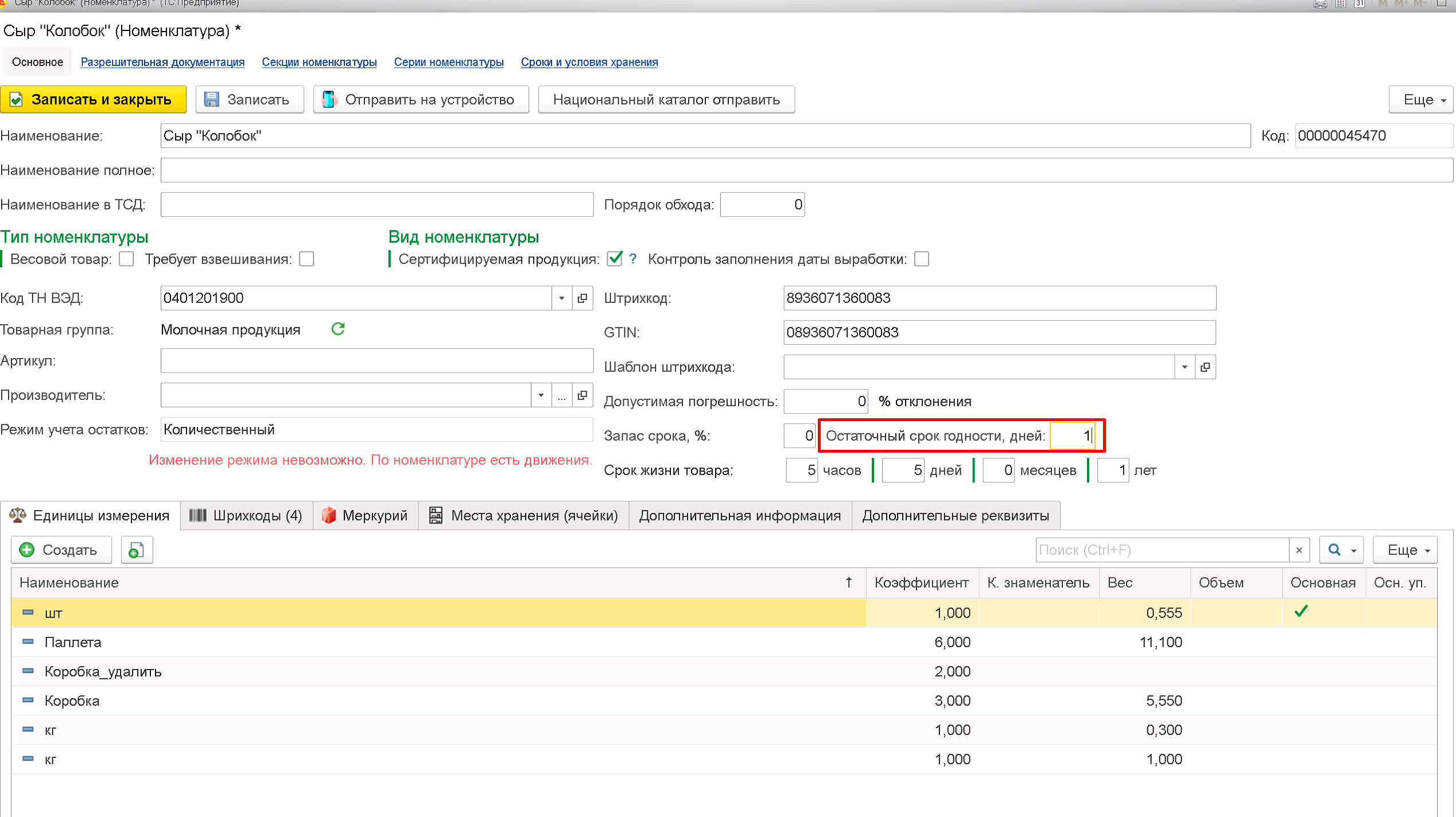The width and height of the screenshot is (1456, 817).
Task: Click the Производитель ellipsis select button
Action: pyautogui.click(x=562, y=395)
